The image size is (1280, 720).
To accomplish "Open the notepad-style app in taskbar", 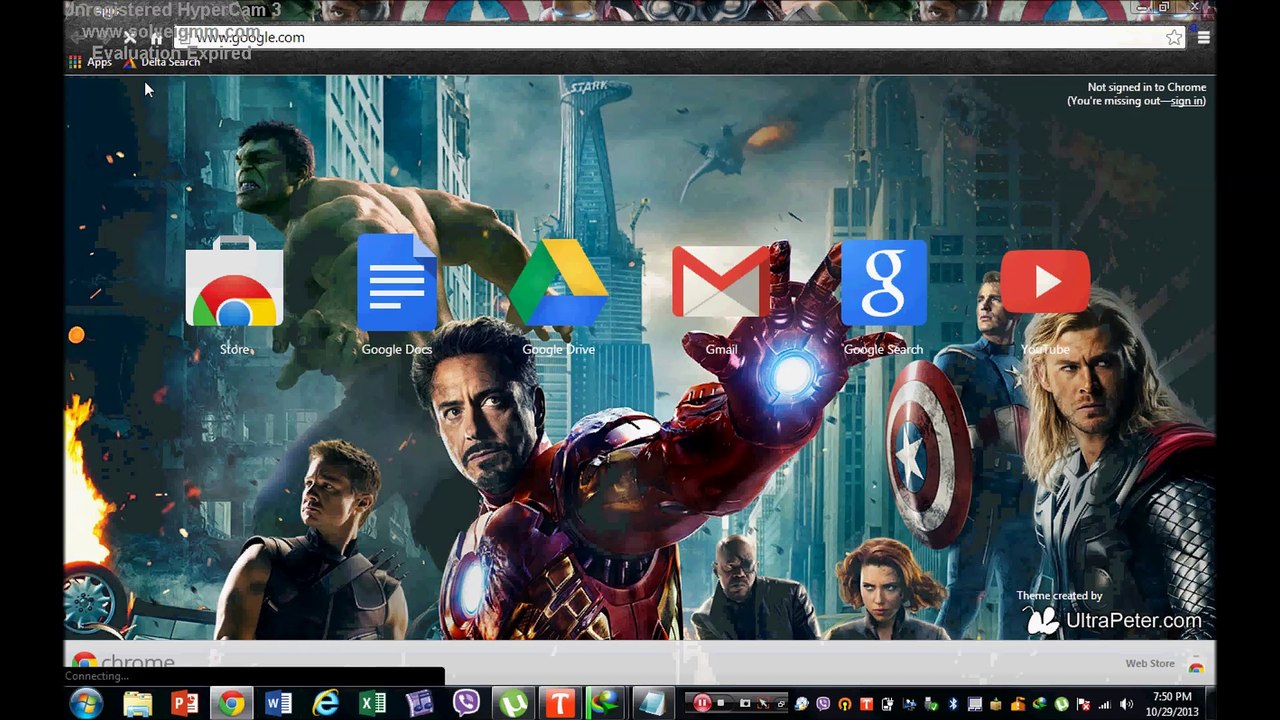I will click(653, 703).
